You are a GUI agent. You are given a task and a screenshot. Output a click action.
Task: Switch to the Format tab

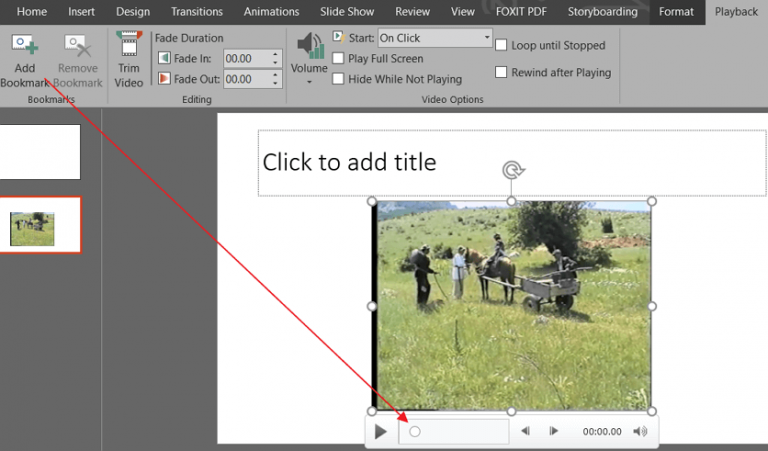click(676, 12)
